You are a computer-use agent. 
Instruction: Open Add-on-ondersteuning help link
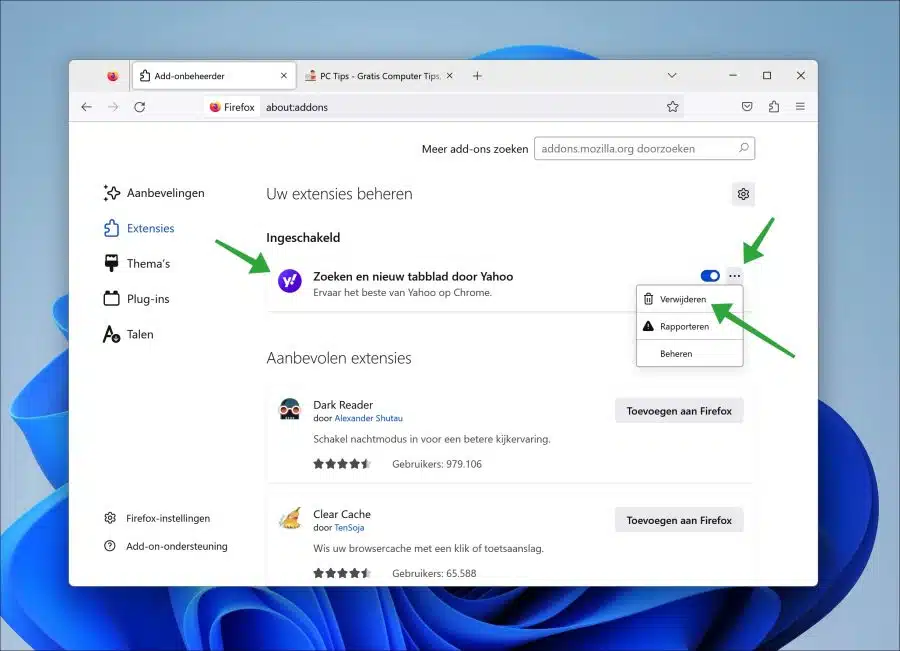pyautogui.click(x=166, y=546)
